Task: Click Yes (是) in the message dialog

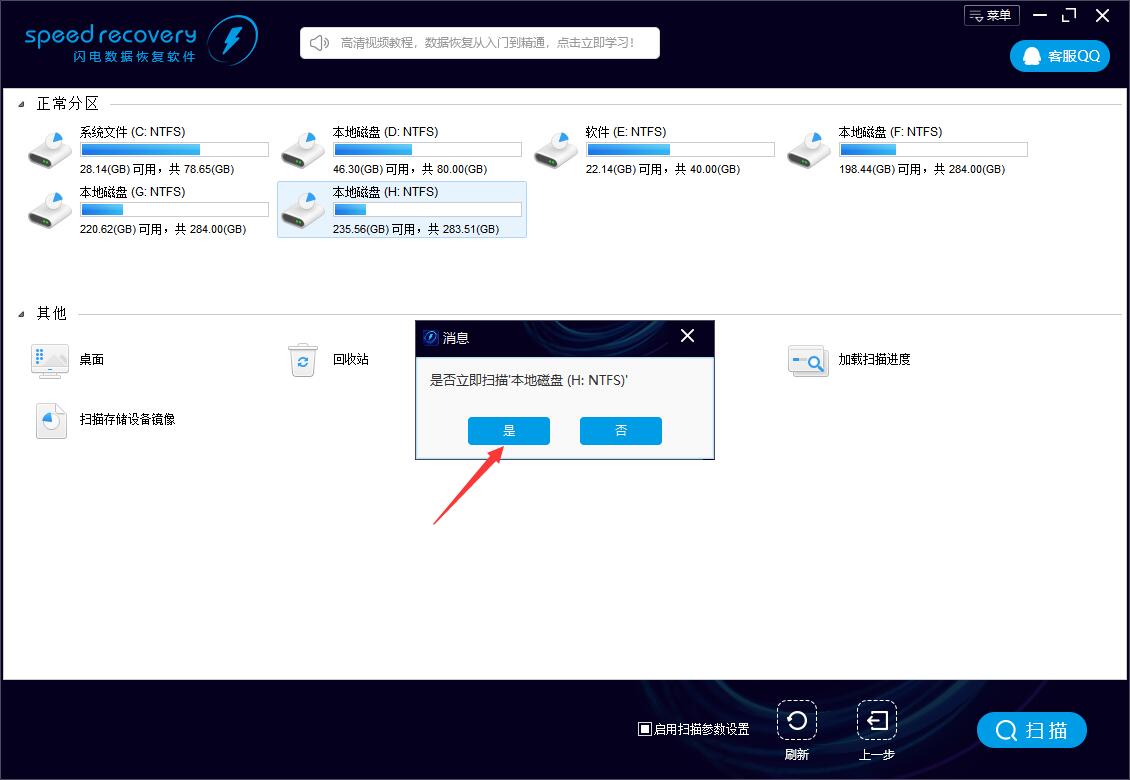Action: (x=509, y=431)
